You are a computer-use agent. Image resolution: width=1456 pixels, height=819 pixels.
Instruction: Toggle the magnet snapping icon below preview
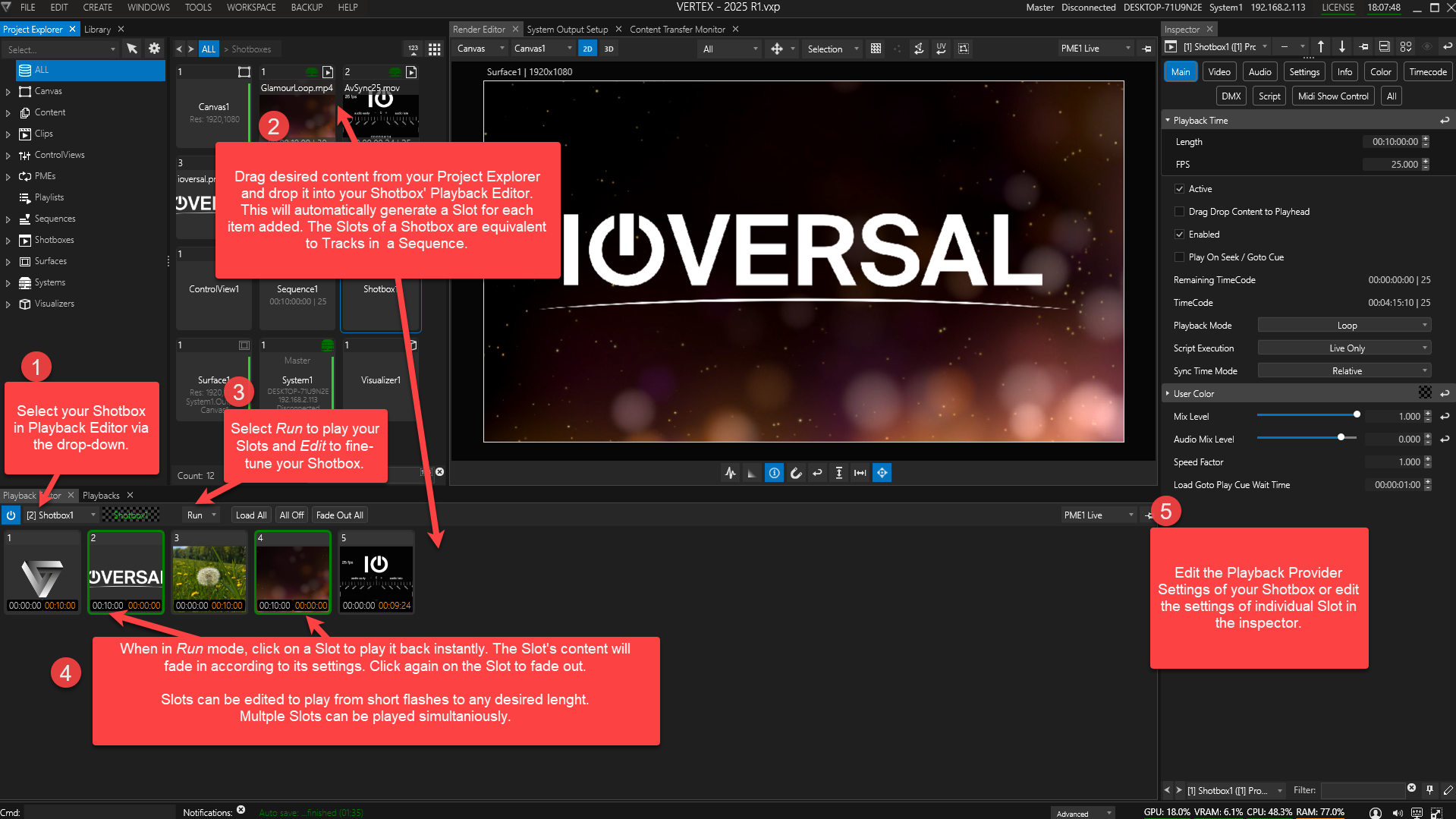(x=796, y=473)
